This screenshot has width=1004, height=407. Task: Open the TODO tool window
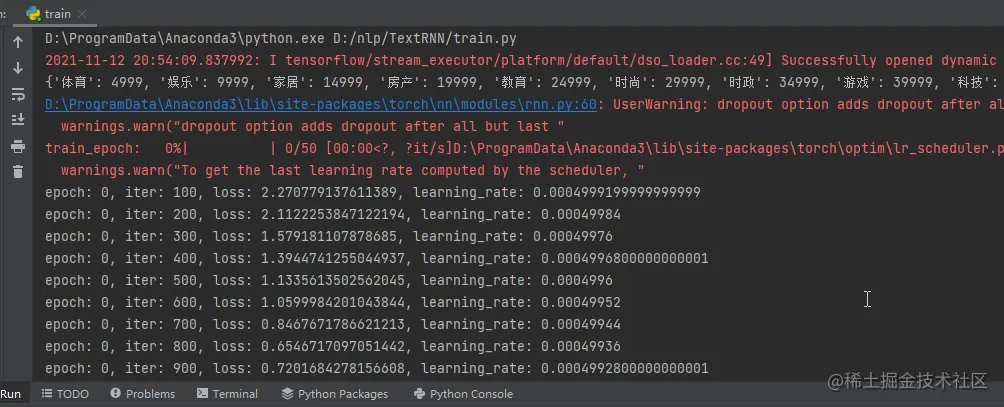(x=65, y=394)
